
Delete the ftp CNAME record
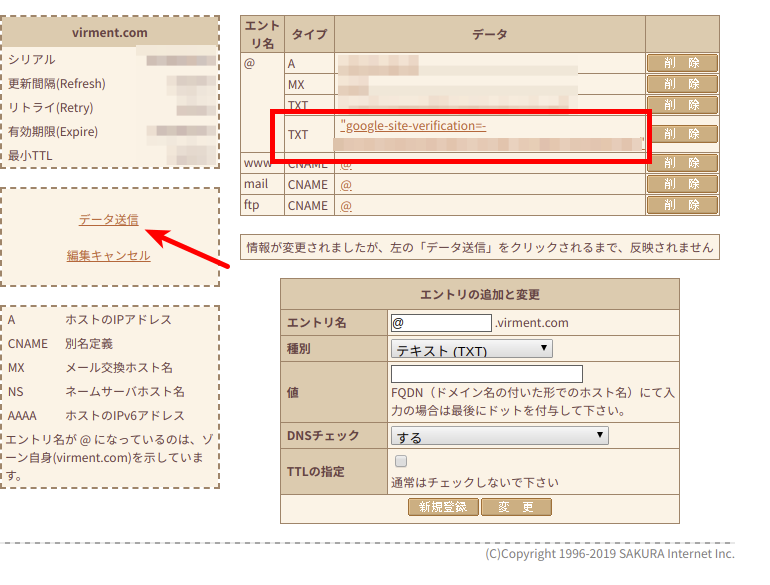tap(682, 205)
